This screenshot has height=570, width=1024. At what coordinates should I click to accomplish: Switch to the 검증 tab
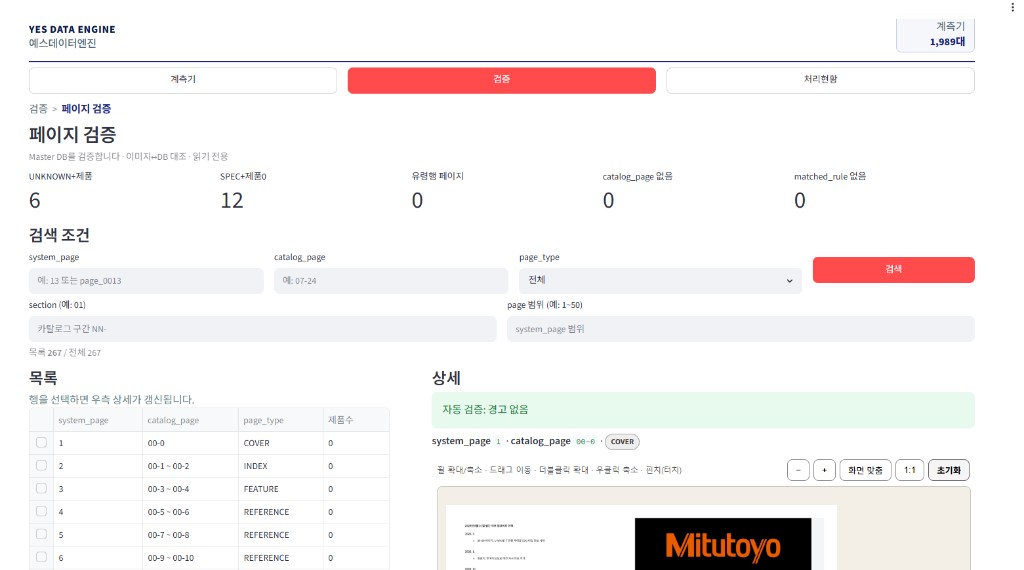pyautogui.click(x=502, y=80)
